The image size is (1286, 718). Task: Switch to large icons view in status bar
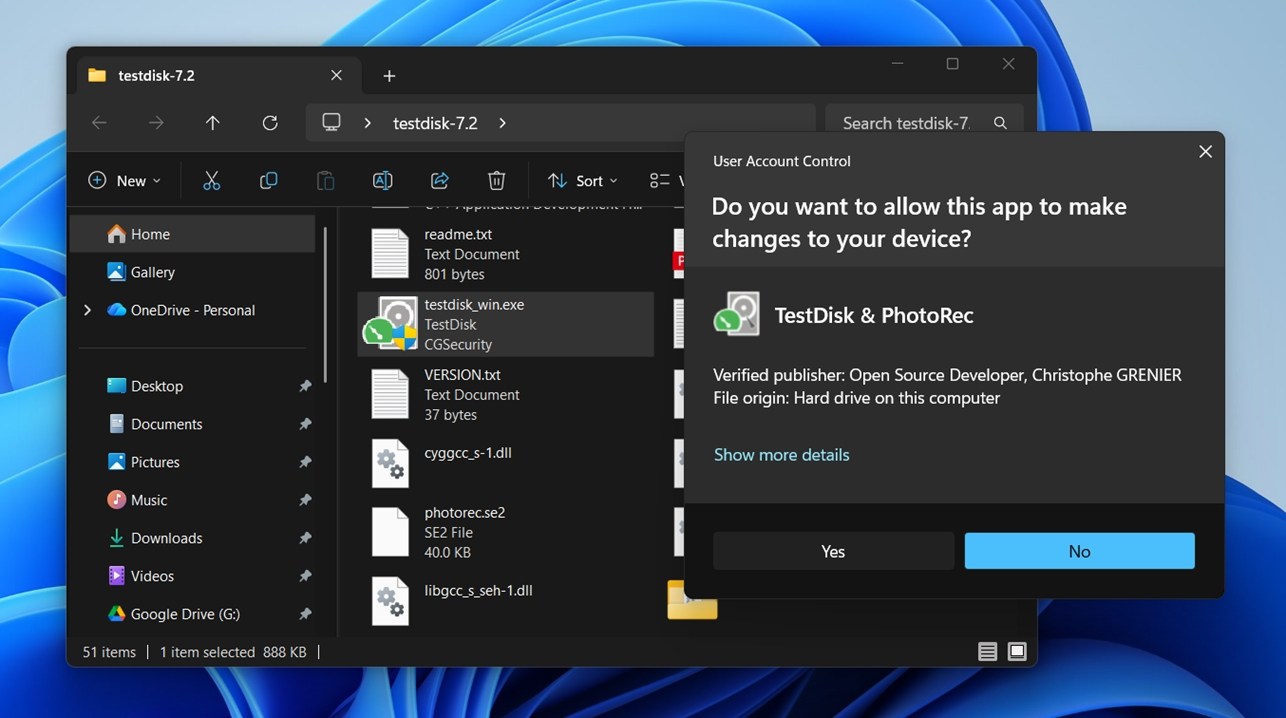pyautogui.click(x=1017, y=652)
